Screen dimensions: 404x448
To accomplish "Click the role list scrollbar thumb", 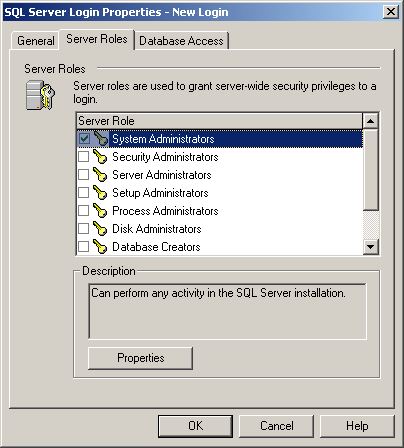I will pos(370,170).
